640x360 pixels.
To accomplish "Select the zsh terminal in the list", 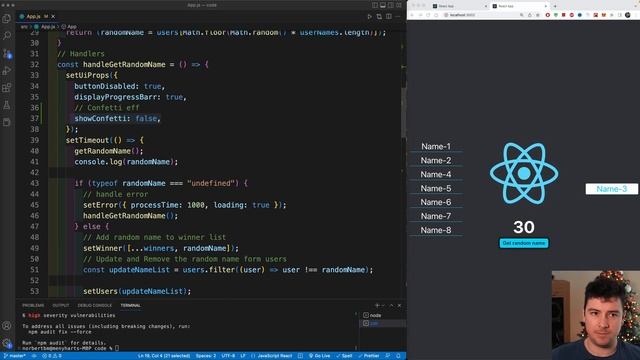I will point(382,323).
